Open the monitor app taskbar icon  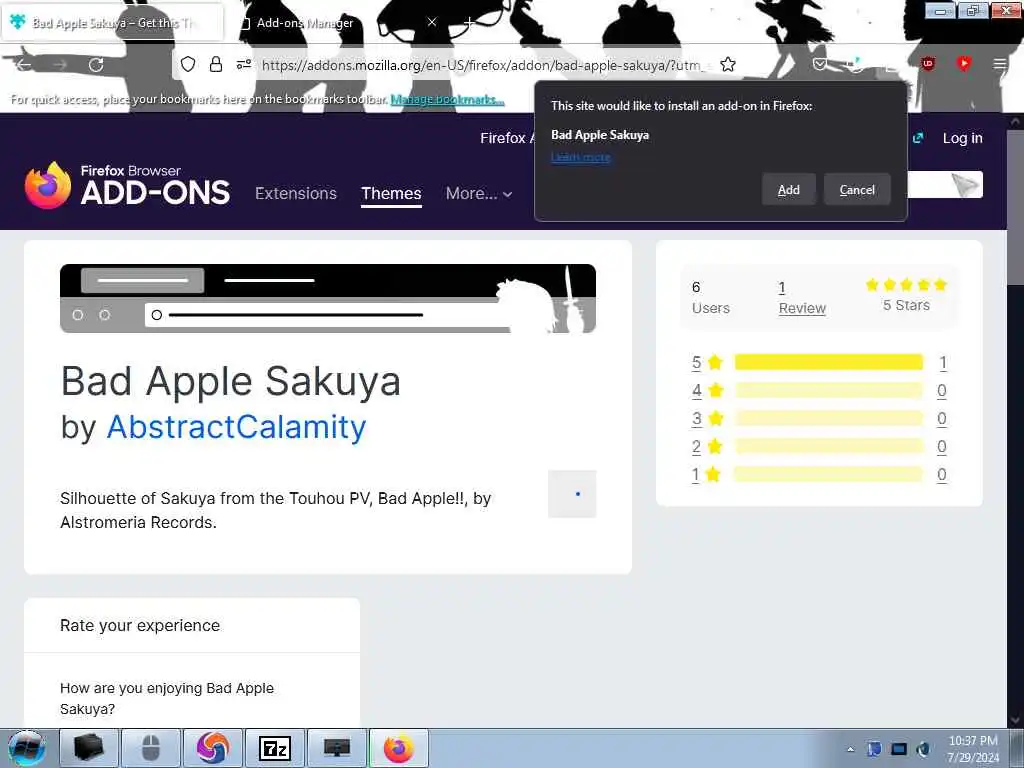337,748
